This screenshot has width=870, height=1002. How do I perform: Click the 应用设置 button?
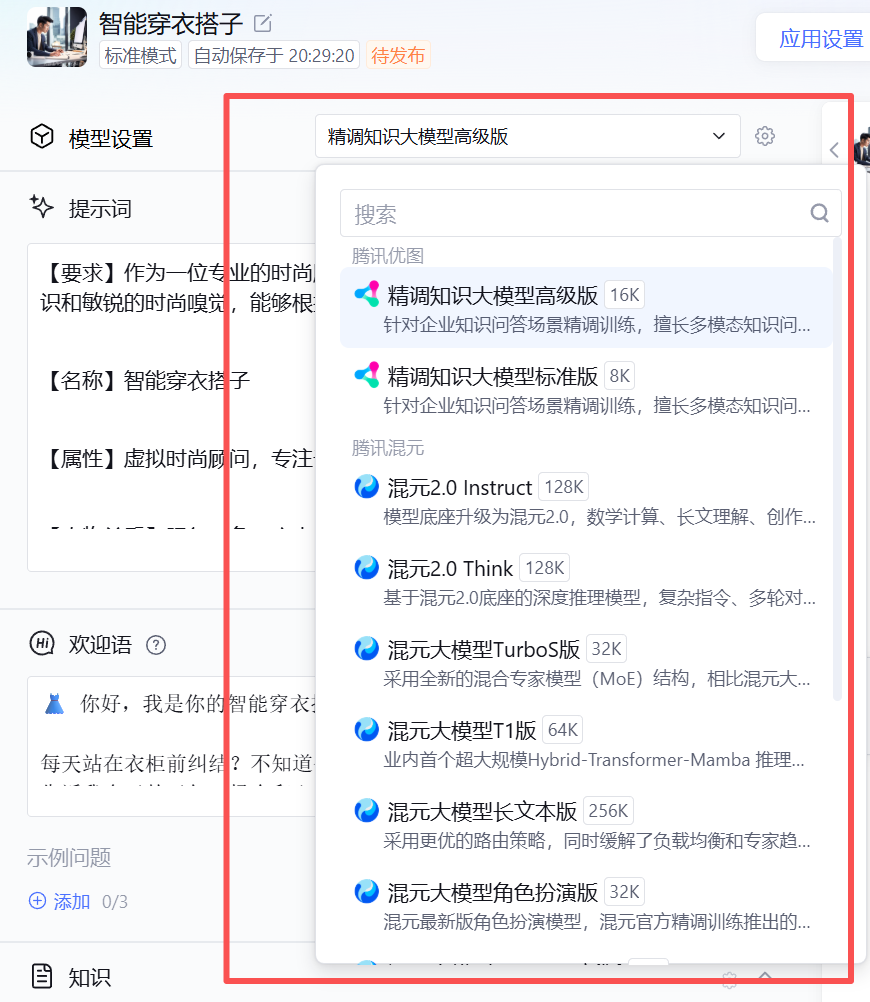click(x=821, y=38)
